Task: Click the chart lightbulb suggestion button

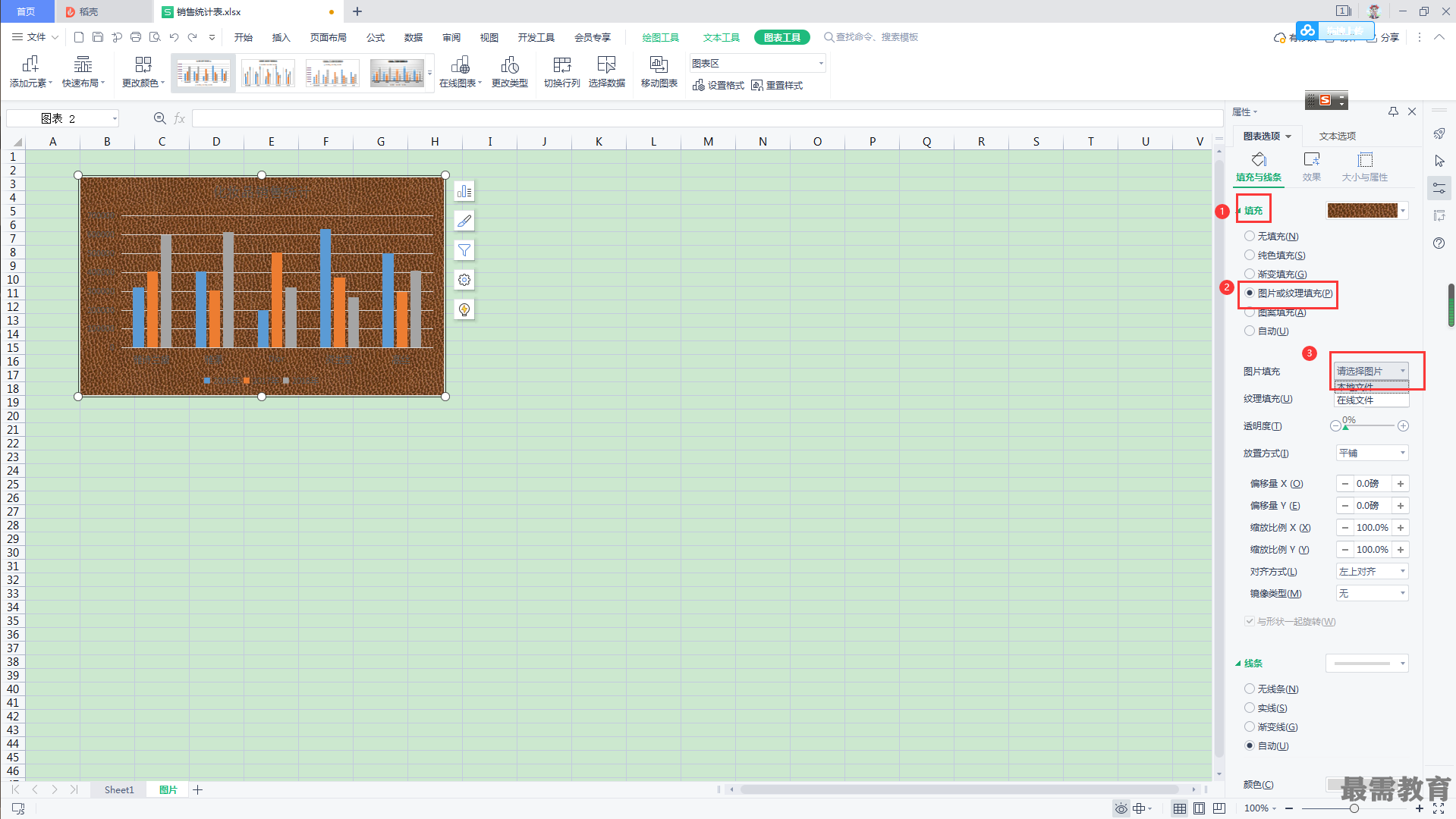Action: pos(464,309)
